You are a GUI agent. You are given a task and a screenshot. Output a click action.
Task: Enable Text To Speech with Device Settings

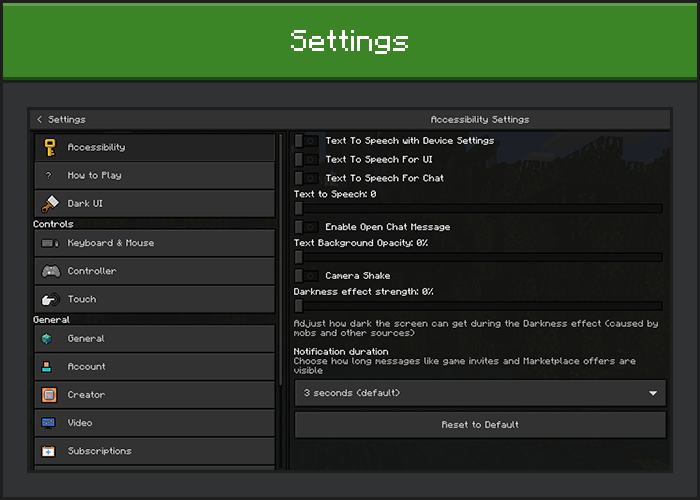307,141
